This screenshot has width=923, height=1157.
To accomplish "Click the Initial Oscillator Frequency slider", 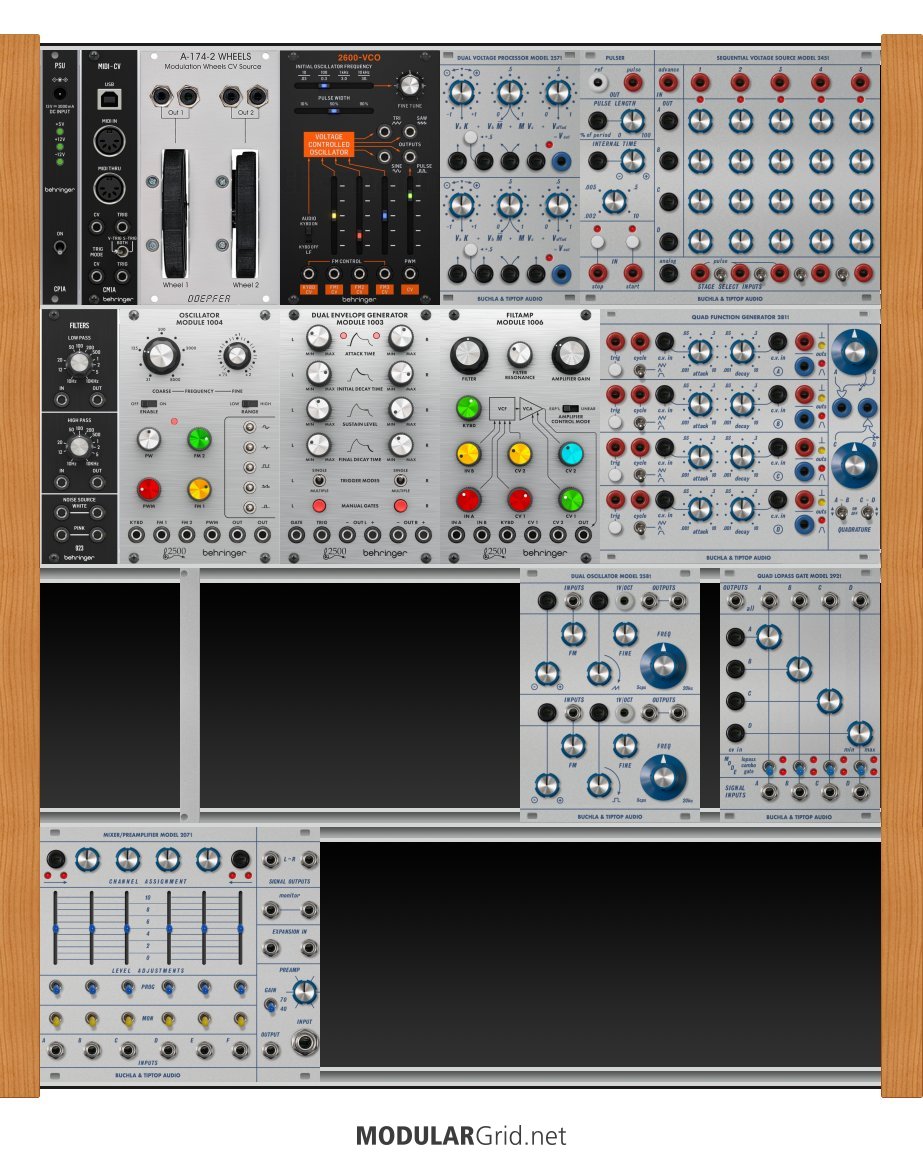I will click(x=333, y=86).
